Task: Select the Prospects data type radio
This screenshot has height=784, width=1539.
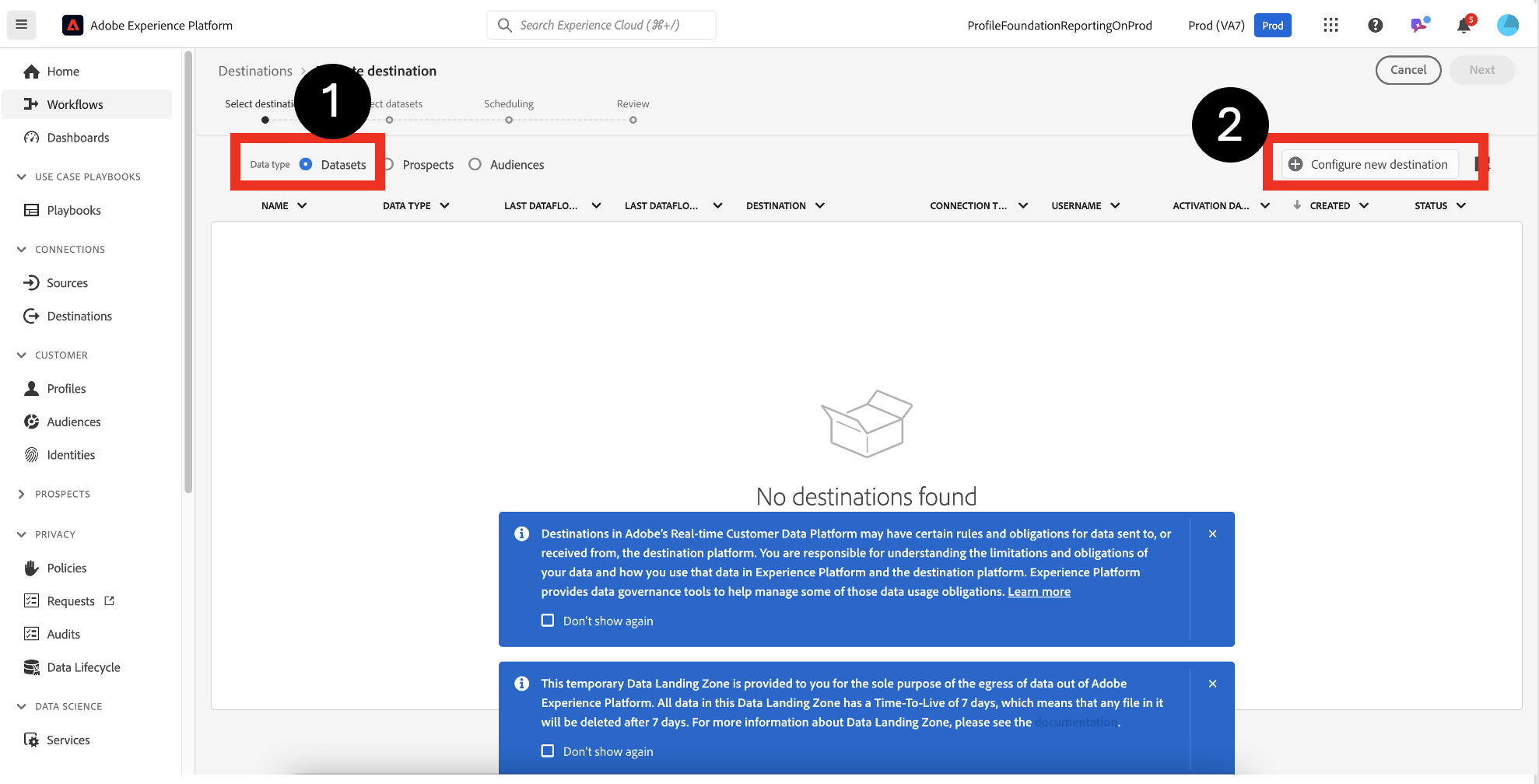Action: coord(388,165)
